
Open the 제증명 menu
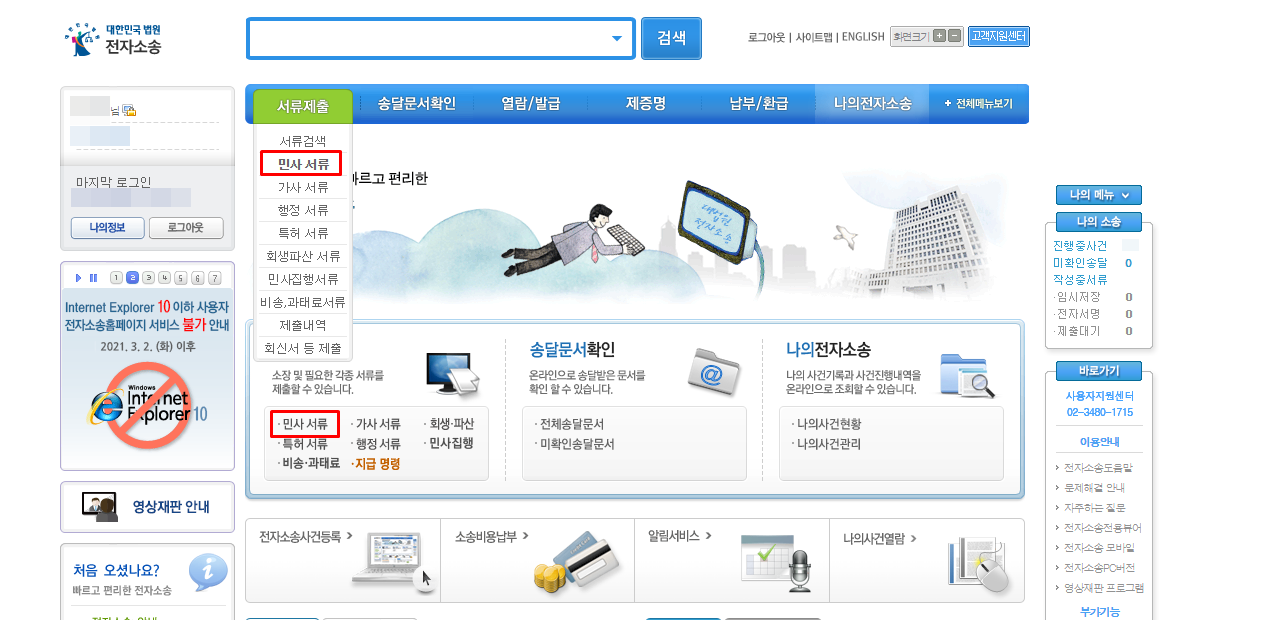645,104
